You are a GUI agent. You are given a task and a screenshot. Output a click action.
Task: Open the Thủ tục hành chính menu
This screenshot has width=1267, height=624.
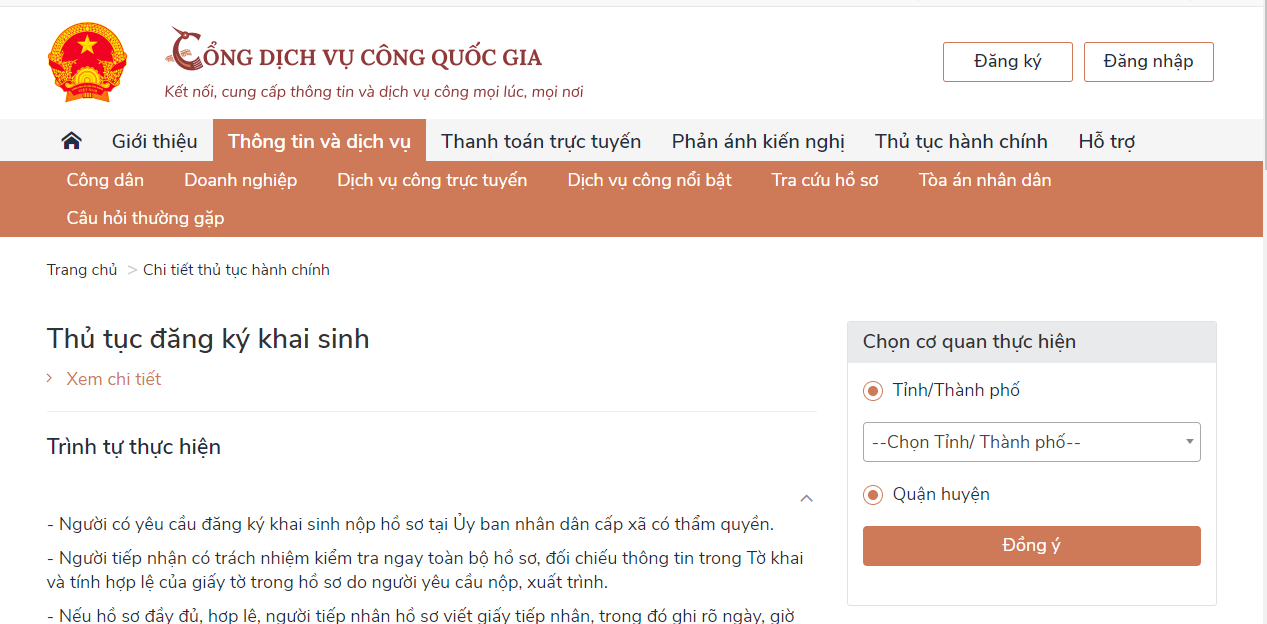tap(960, 140)
